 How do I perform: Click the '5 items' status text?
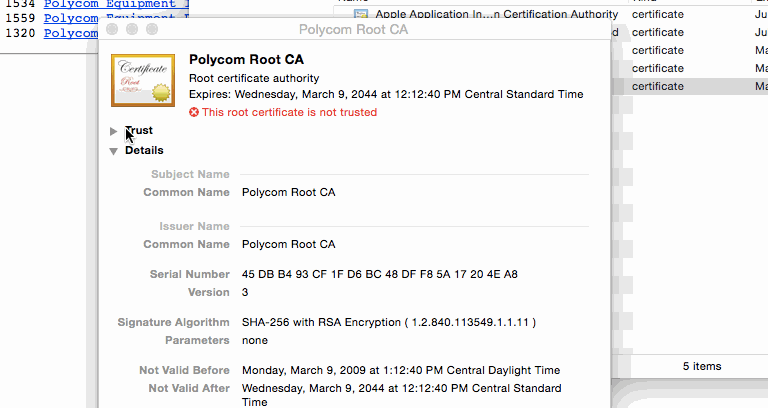point(702,366)
